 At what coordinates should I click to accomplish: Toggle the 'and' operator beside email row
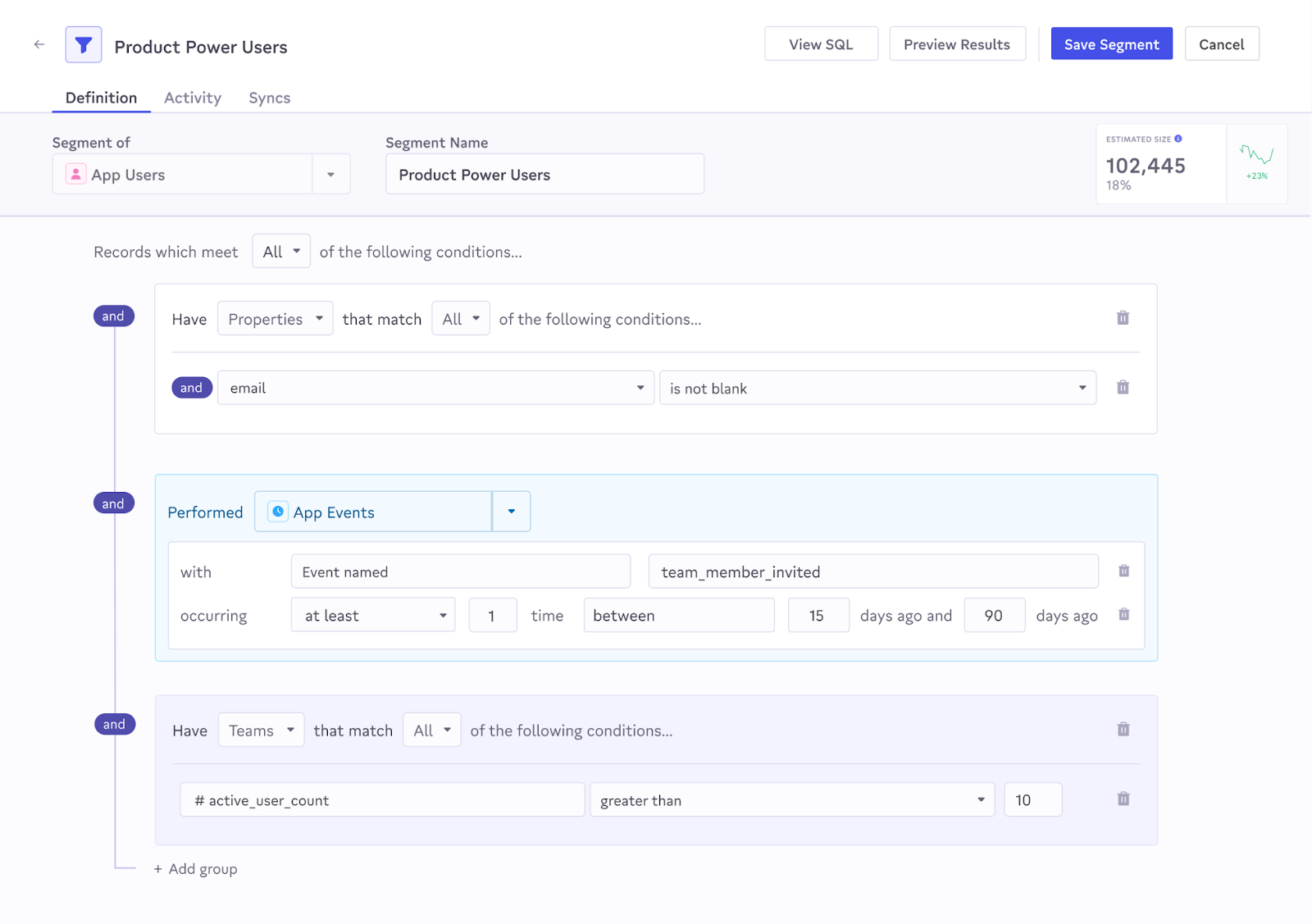tap(191, 388)
